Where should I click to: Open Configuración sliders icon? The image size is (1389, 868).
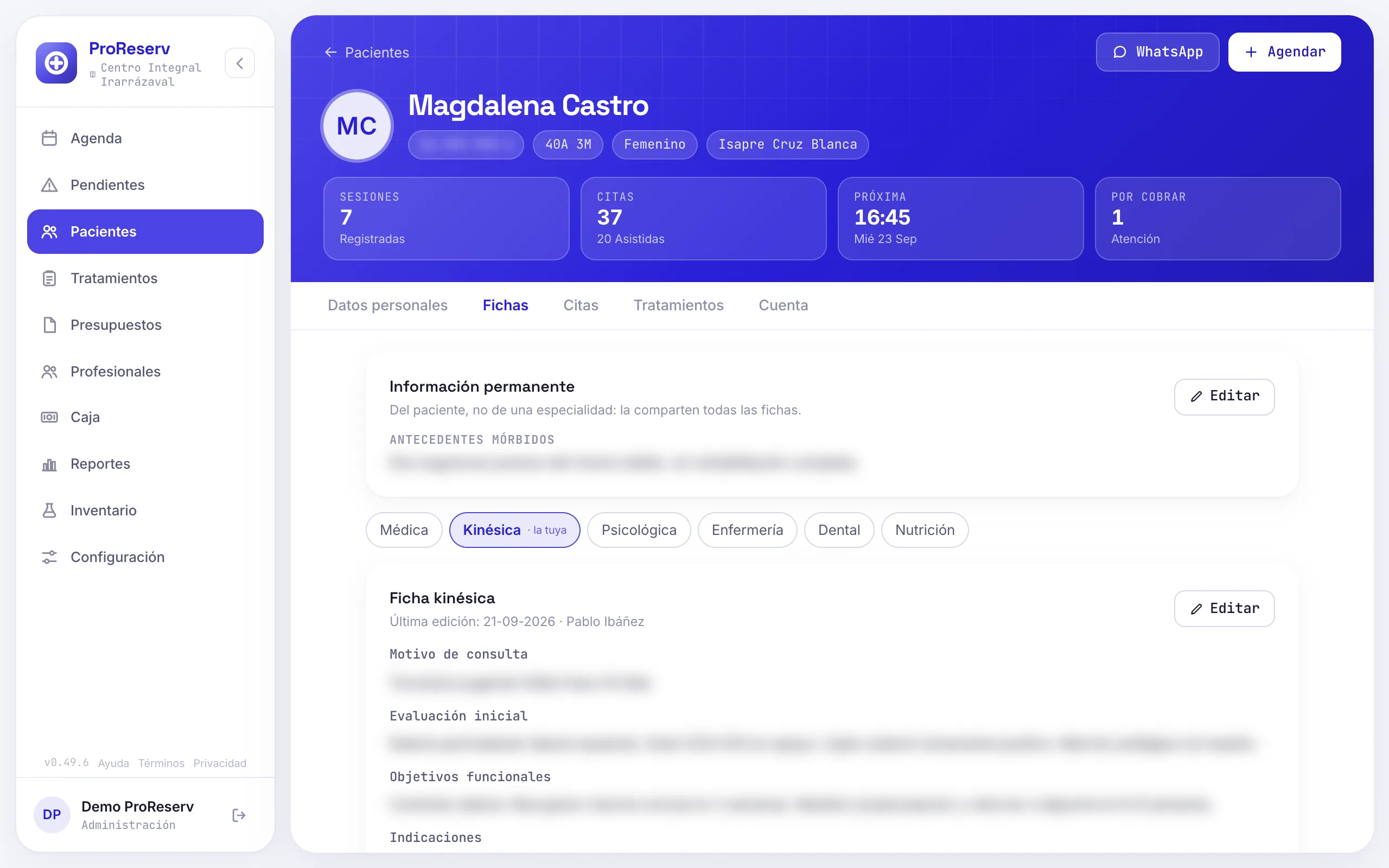[x=49, y=557]
